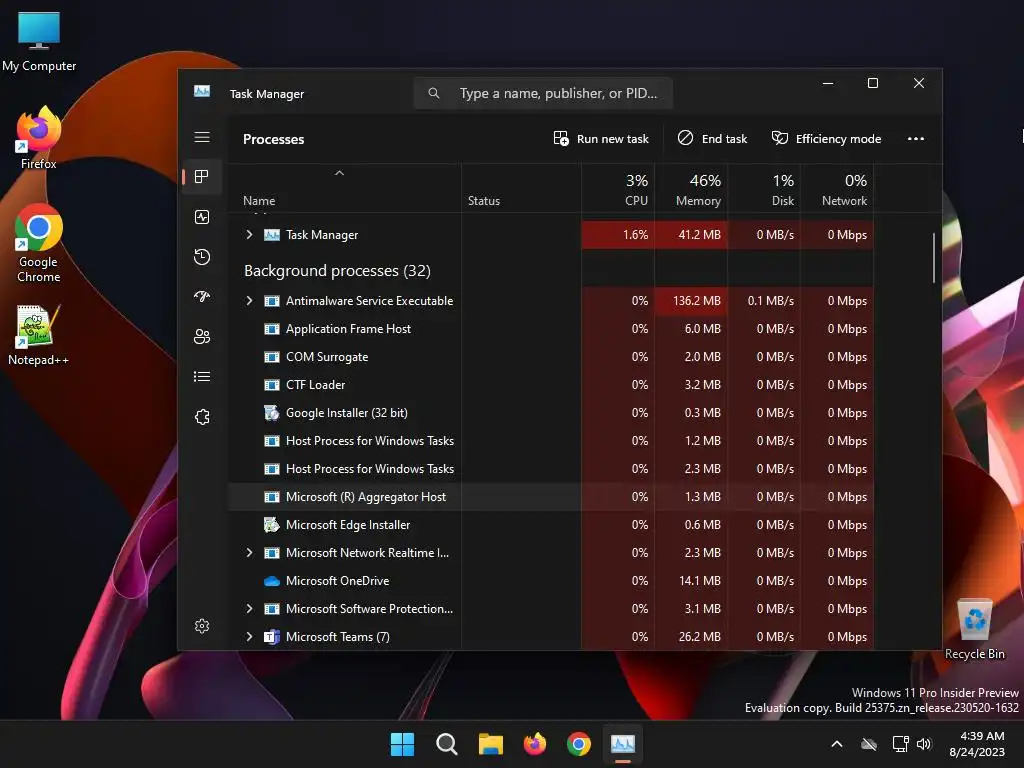The image size is (1024, 768).
Task: Sort by the Status column header
Action: coord(521,188)
